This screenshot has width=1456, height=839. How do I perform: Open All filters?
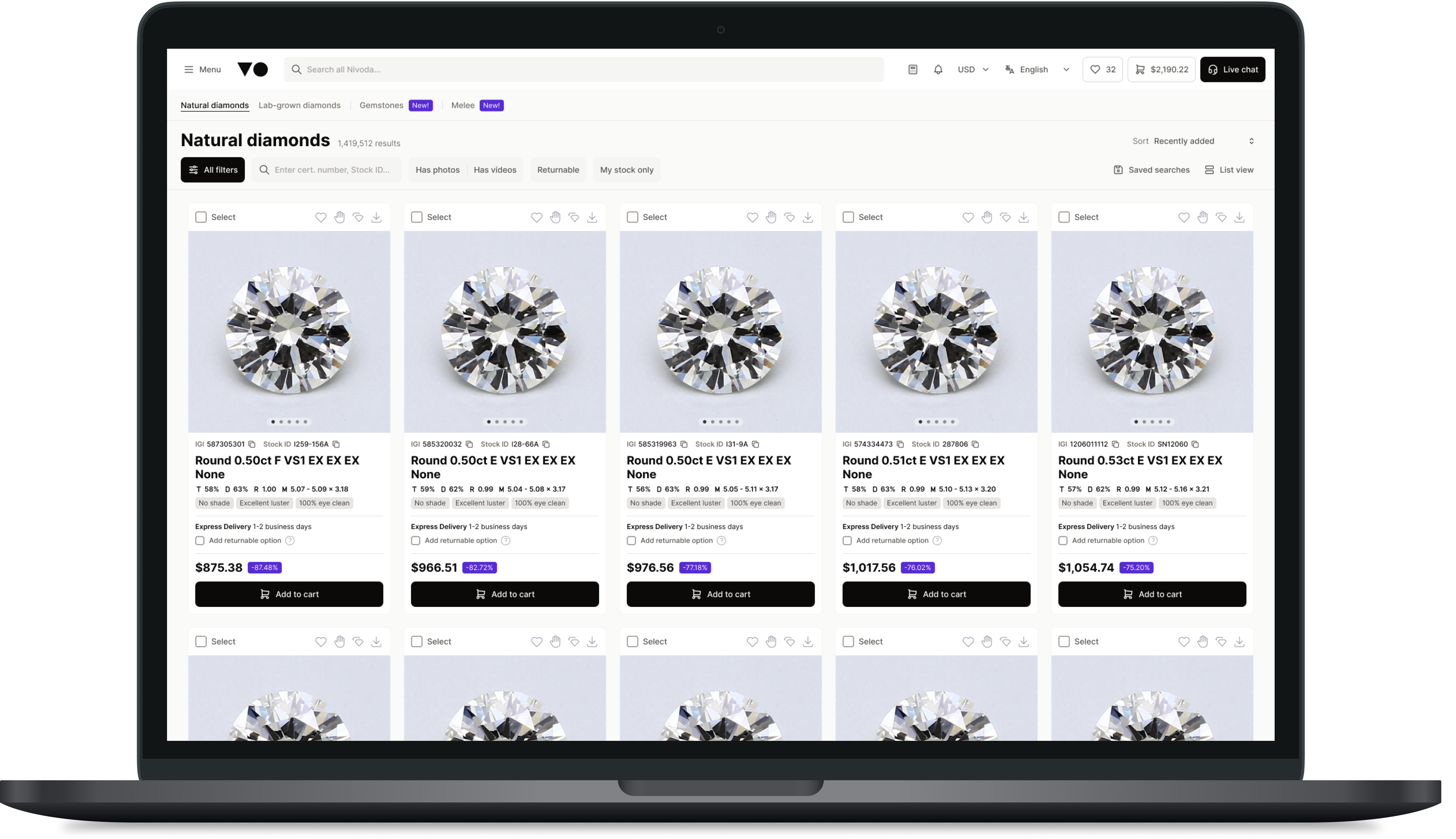pos(212,170)
